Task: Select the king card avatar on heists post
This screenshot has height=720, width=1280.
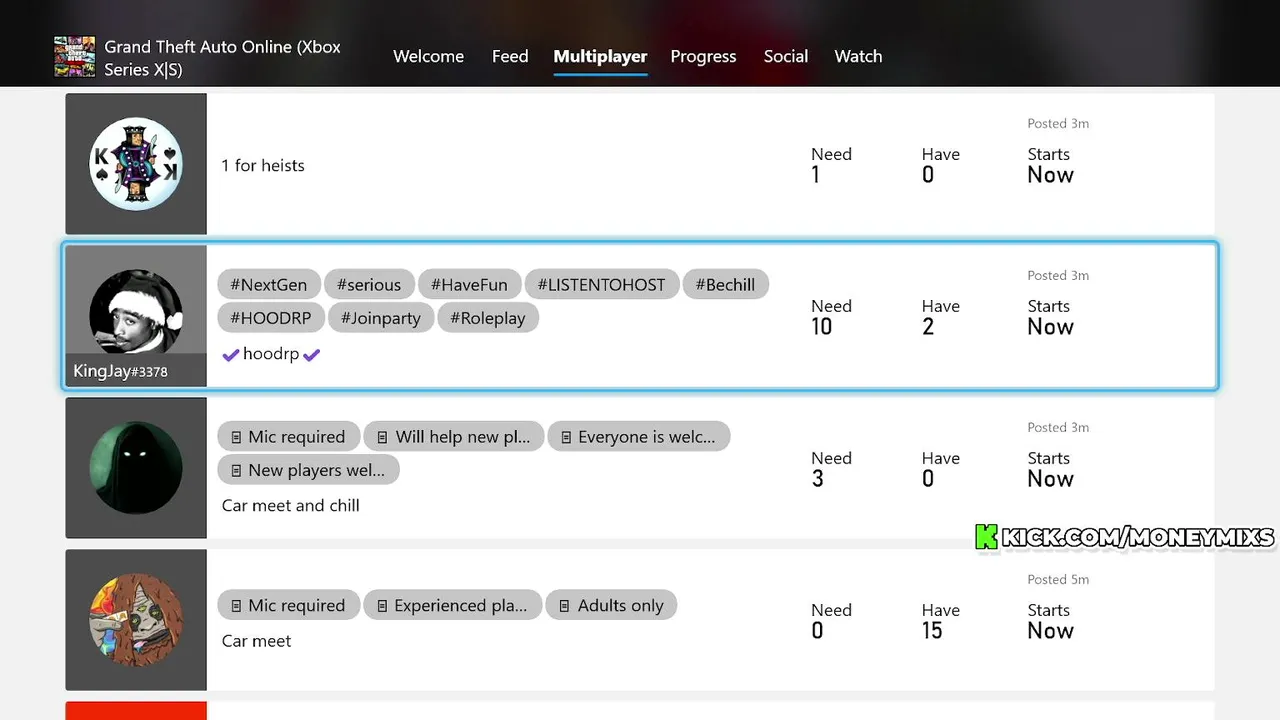Action: tap(136, 164)
